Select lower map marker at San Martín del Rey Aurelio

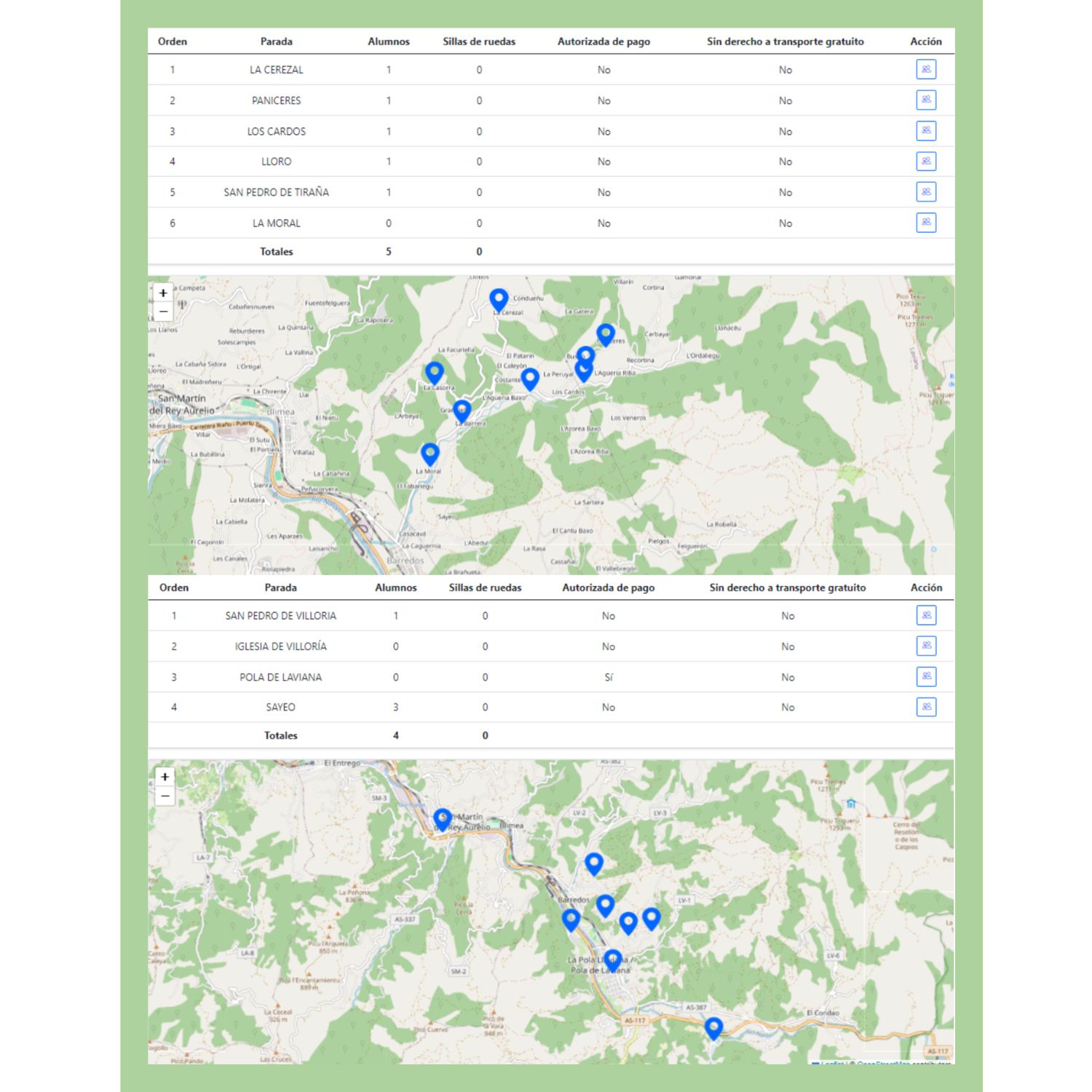pos(443,819)
